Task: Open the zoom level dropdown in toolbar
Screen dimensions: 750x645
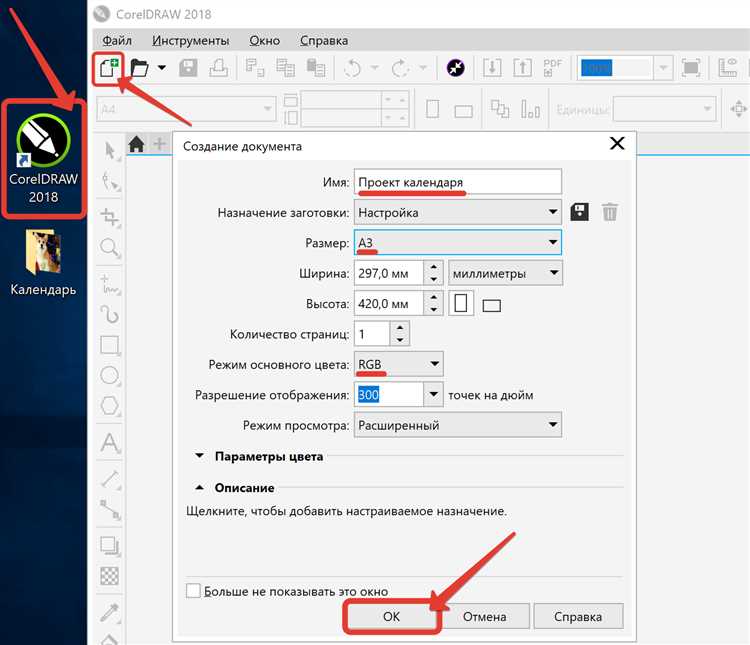Action: point(663,68)
